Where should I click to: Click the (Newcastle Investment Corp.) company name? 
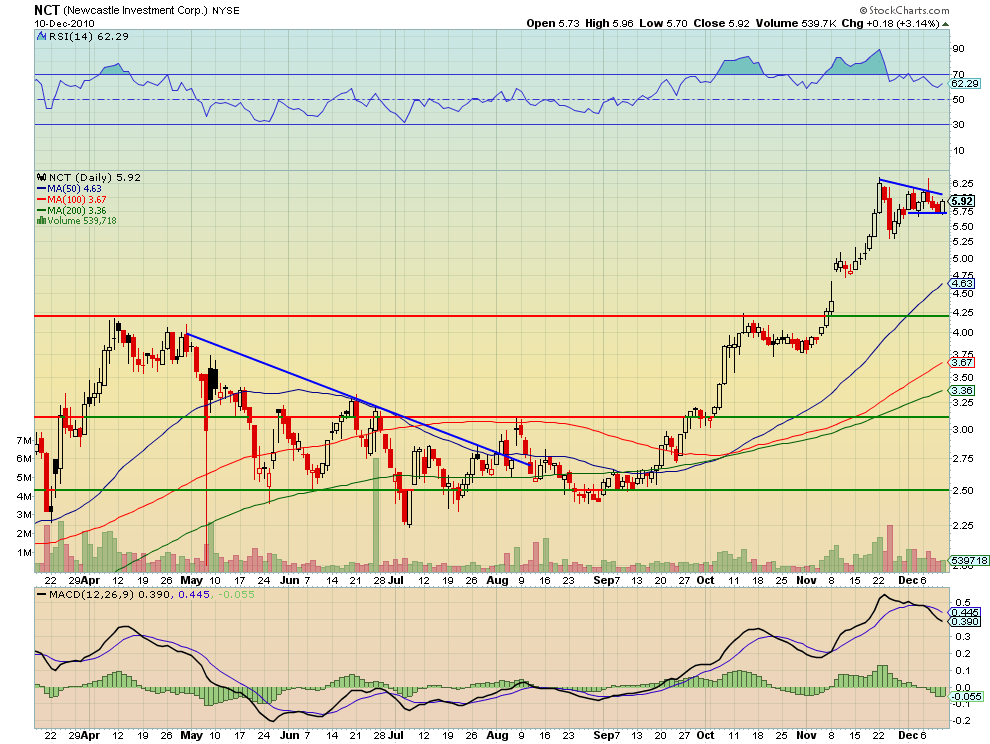135,10
